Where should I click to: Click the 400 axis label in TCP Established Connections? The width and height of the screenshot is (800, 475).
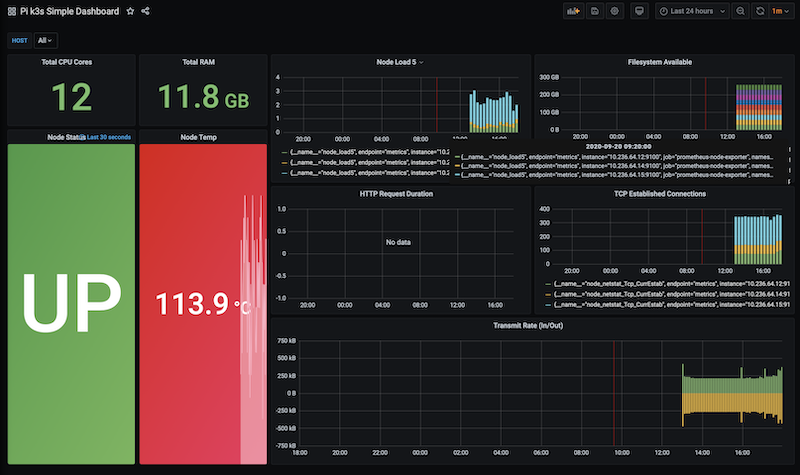544,209
